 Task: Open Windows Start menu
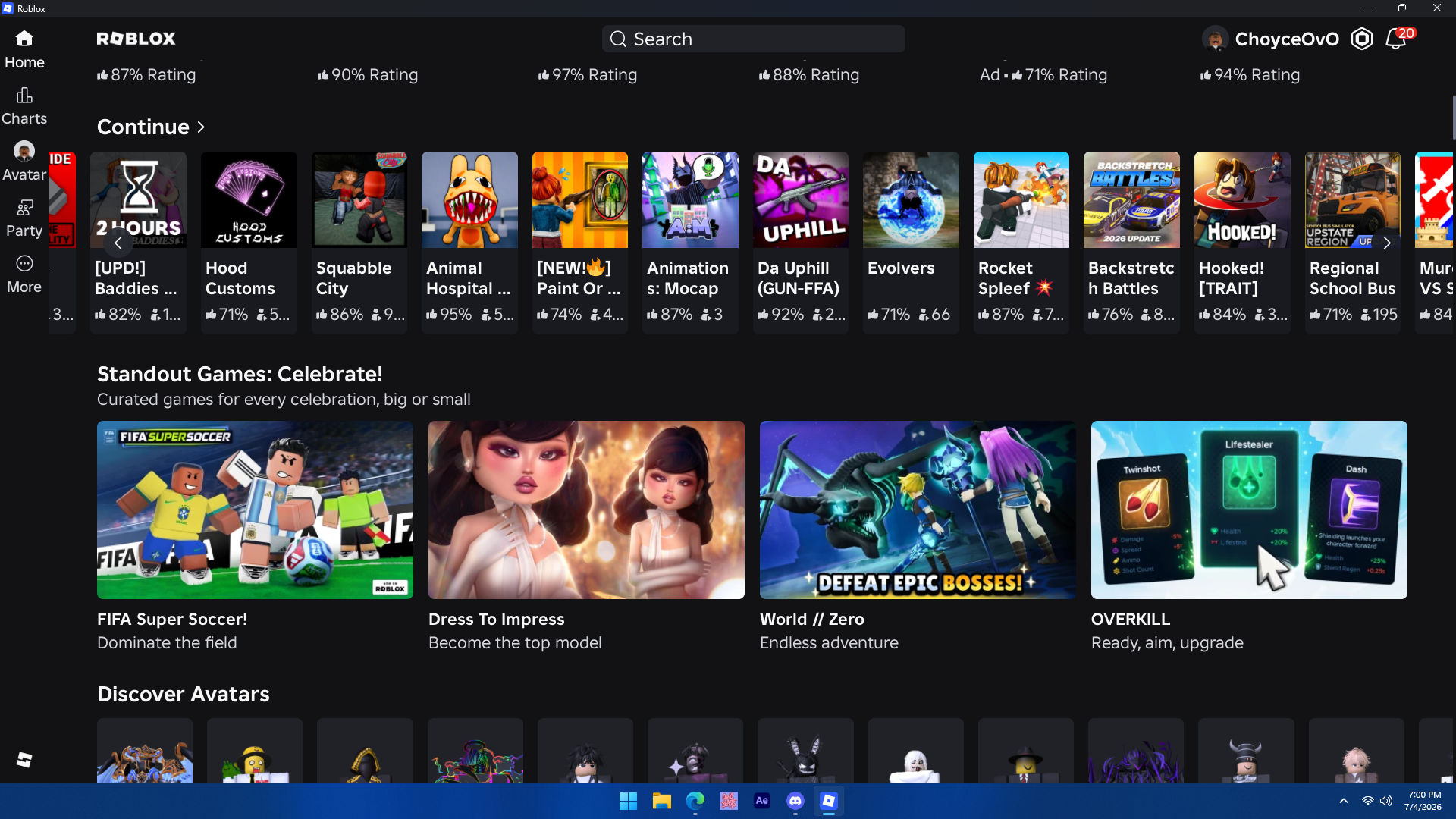coord(628,801)
